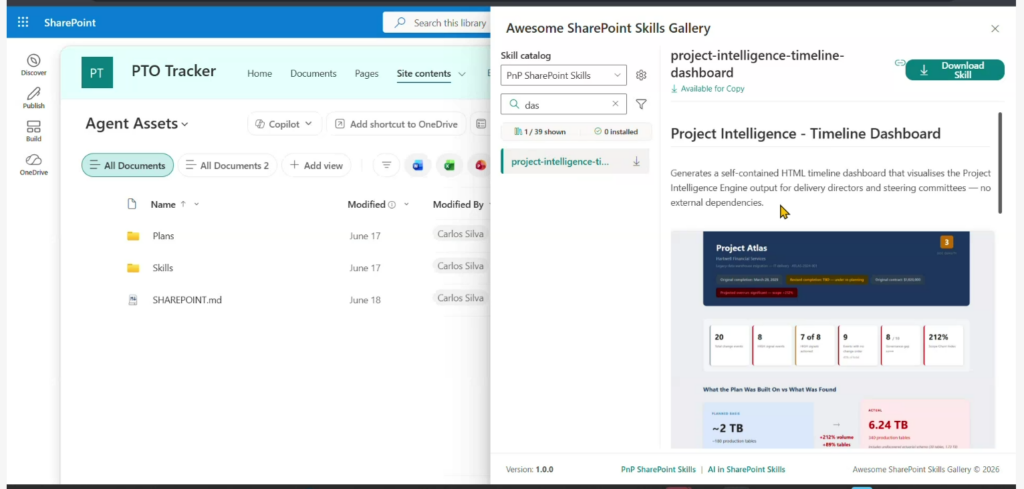
Task: Open Modified column dropdown arrow
Action: point(406,204)
